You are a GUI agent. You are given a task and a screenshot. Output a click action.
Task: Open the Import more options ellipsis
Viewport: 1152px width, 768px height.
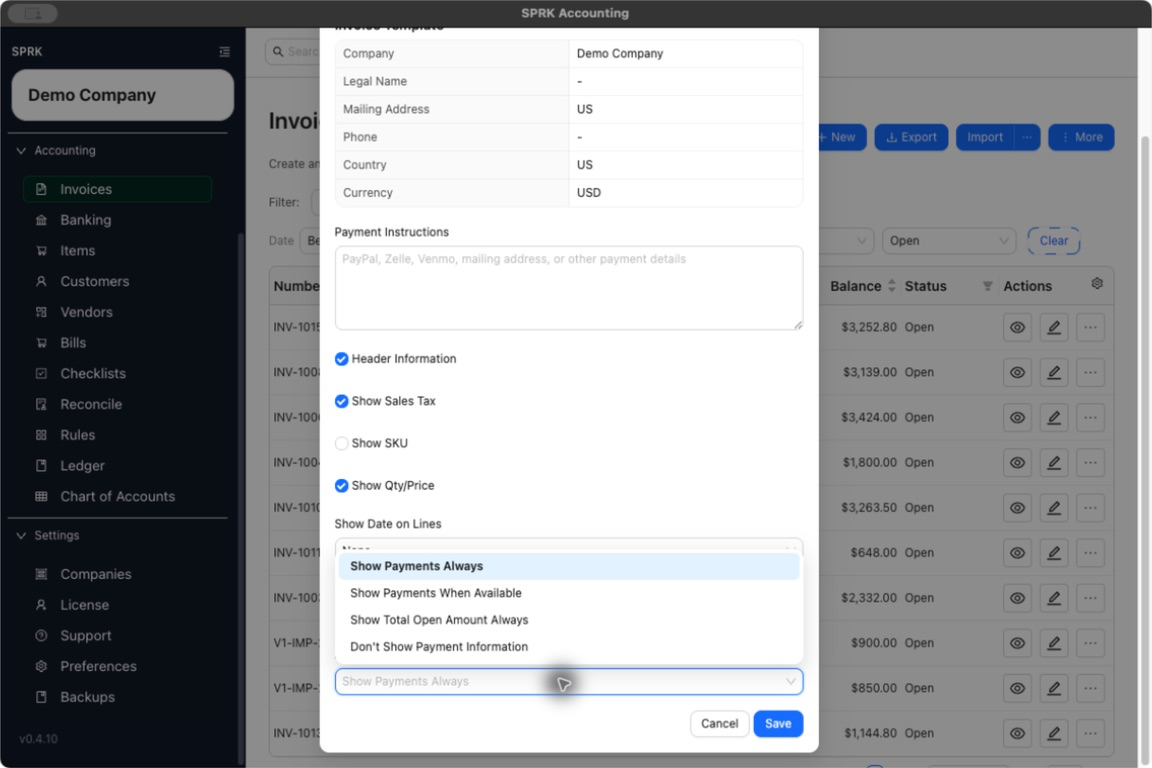tap(1027, 137)
